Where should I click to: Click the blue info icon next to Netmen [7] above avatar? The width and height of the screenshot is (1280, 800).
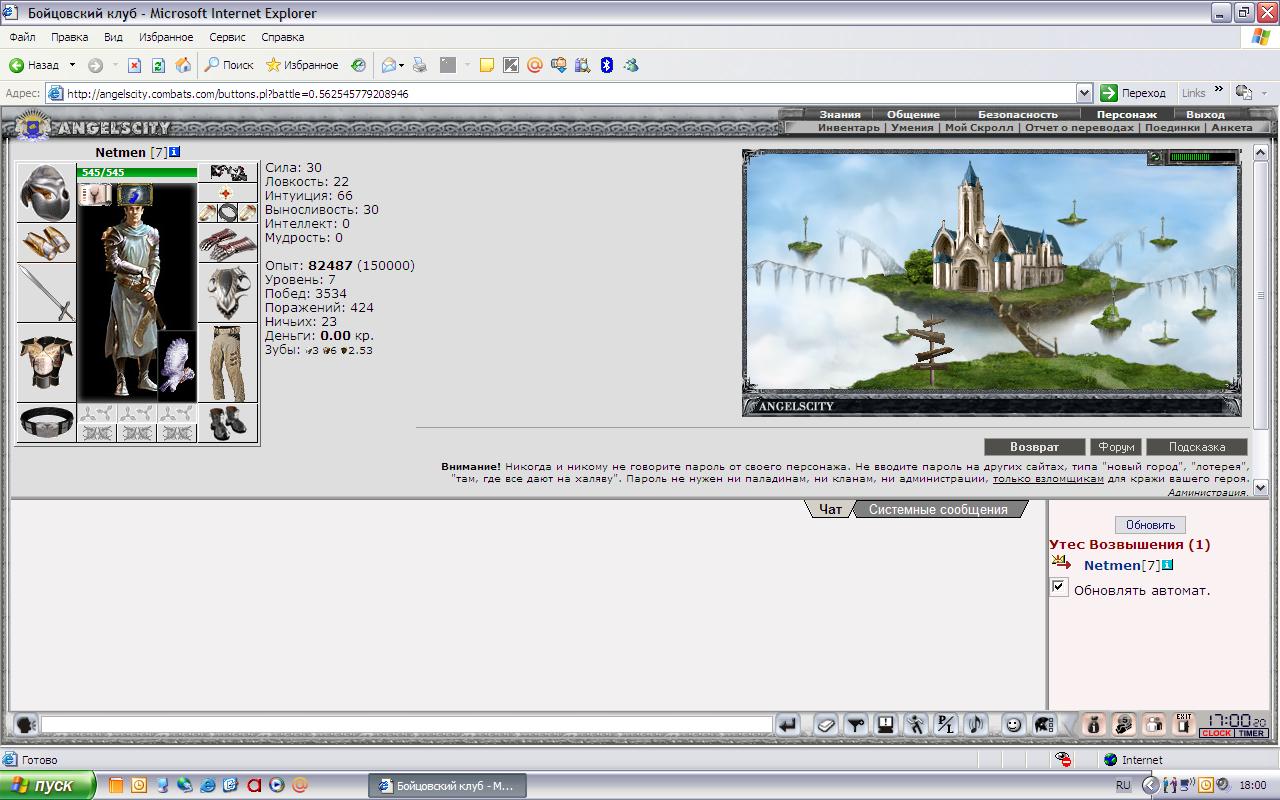(175, 152)
